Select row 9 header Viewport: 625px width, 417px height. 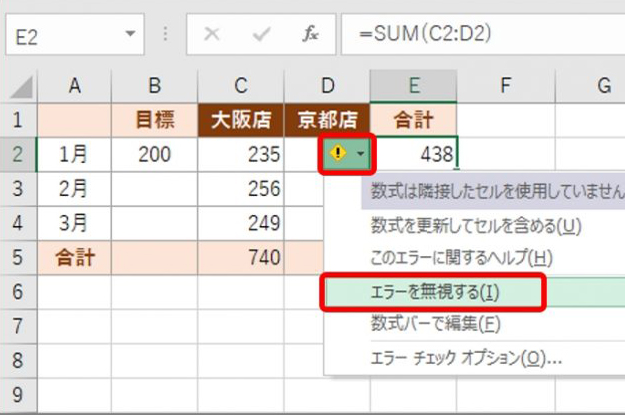coord(18,395)
